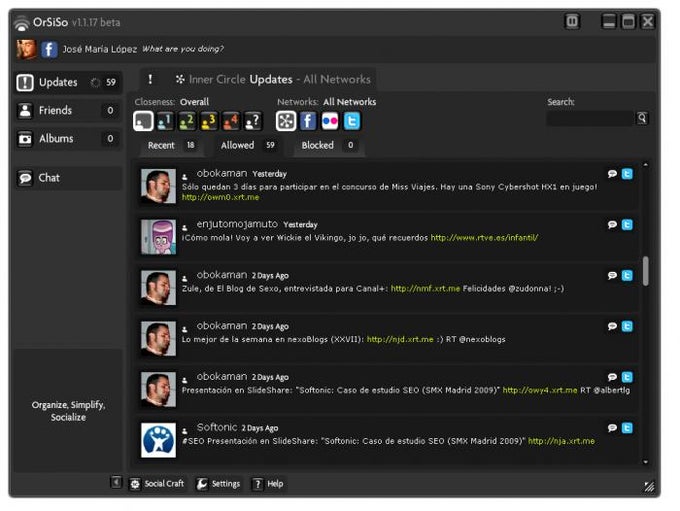Click the exclamation mark alert icon
The image size is (680, 511).
tap(150, 79)
